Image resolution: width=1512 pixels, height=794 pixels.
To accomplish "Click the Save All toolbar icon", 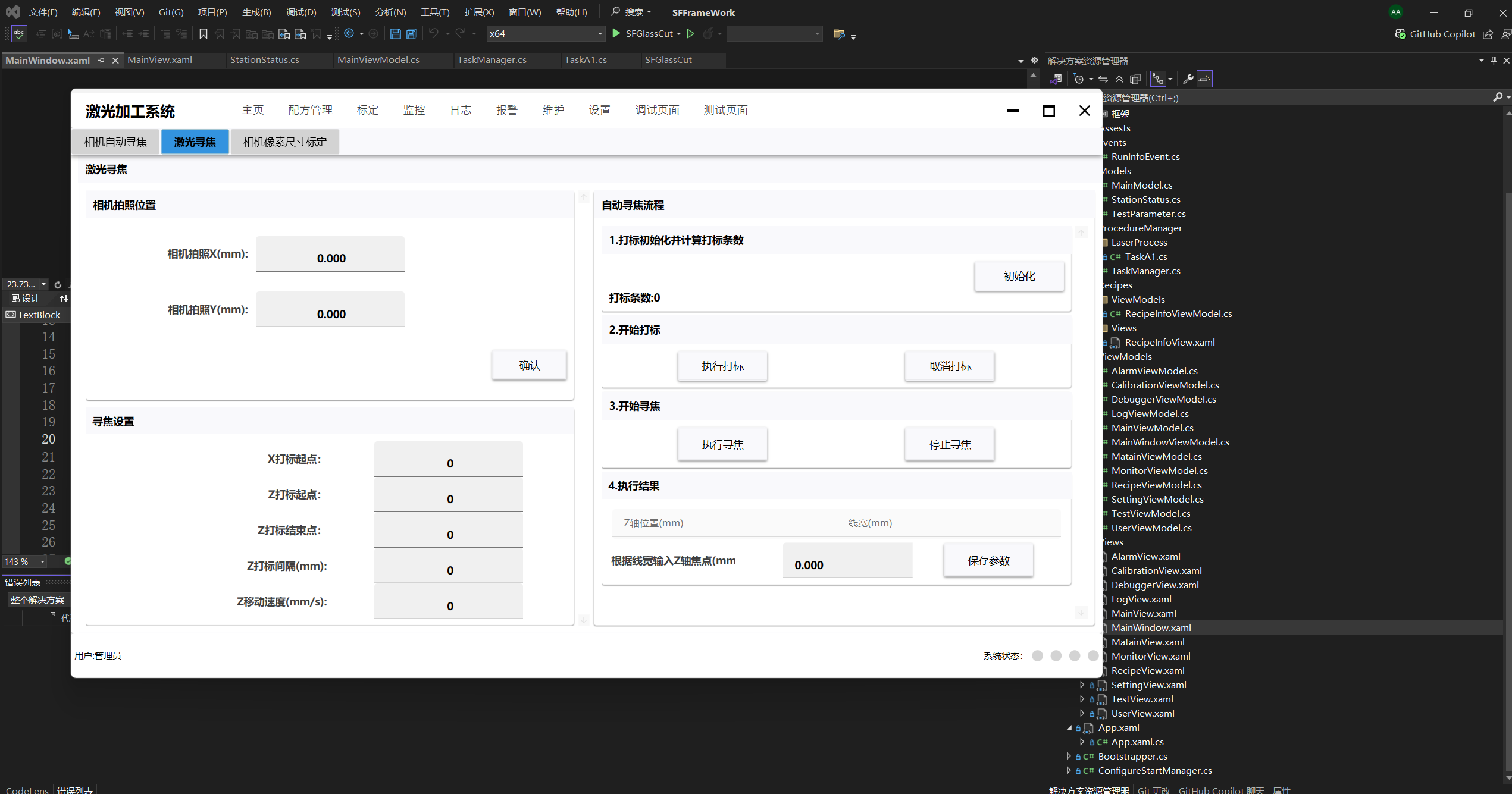I will click(x=411, y=34).
